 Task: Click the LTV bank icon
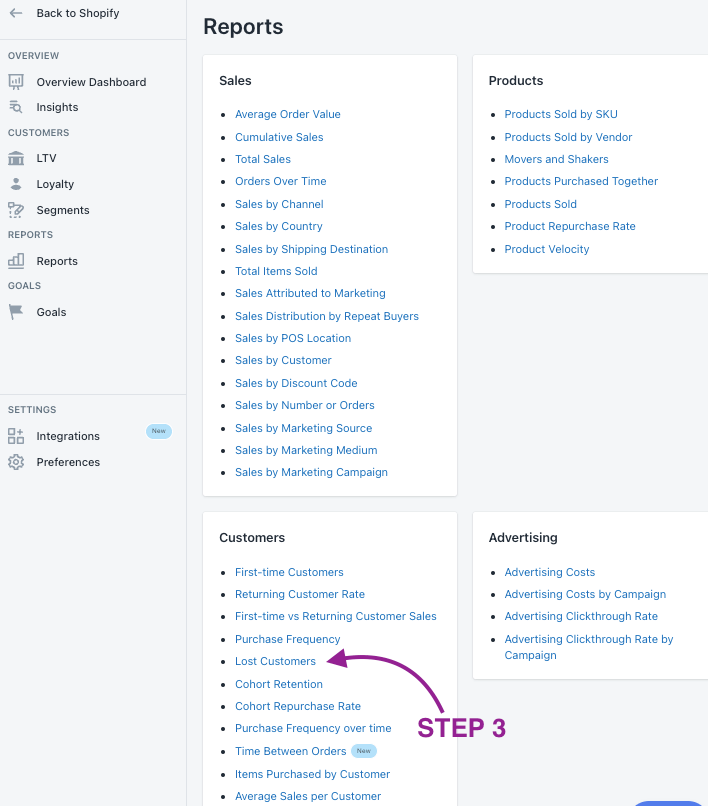16,158
